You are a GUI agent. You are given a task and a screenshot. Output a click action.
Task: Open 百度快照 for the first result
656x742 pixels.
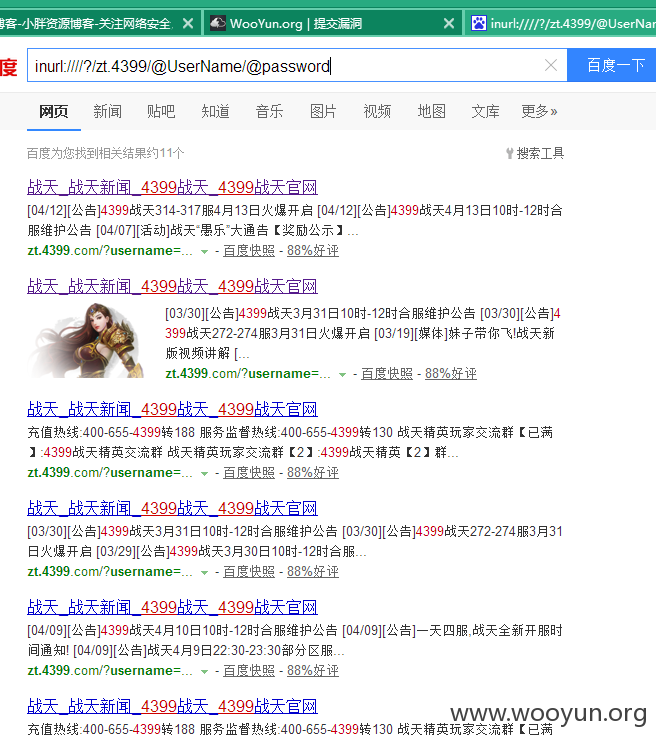(x=249, y=251)
